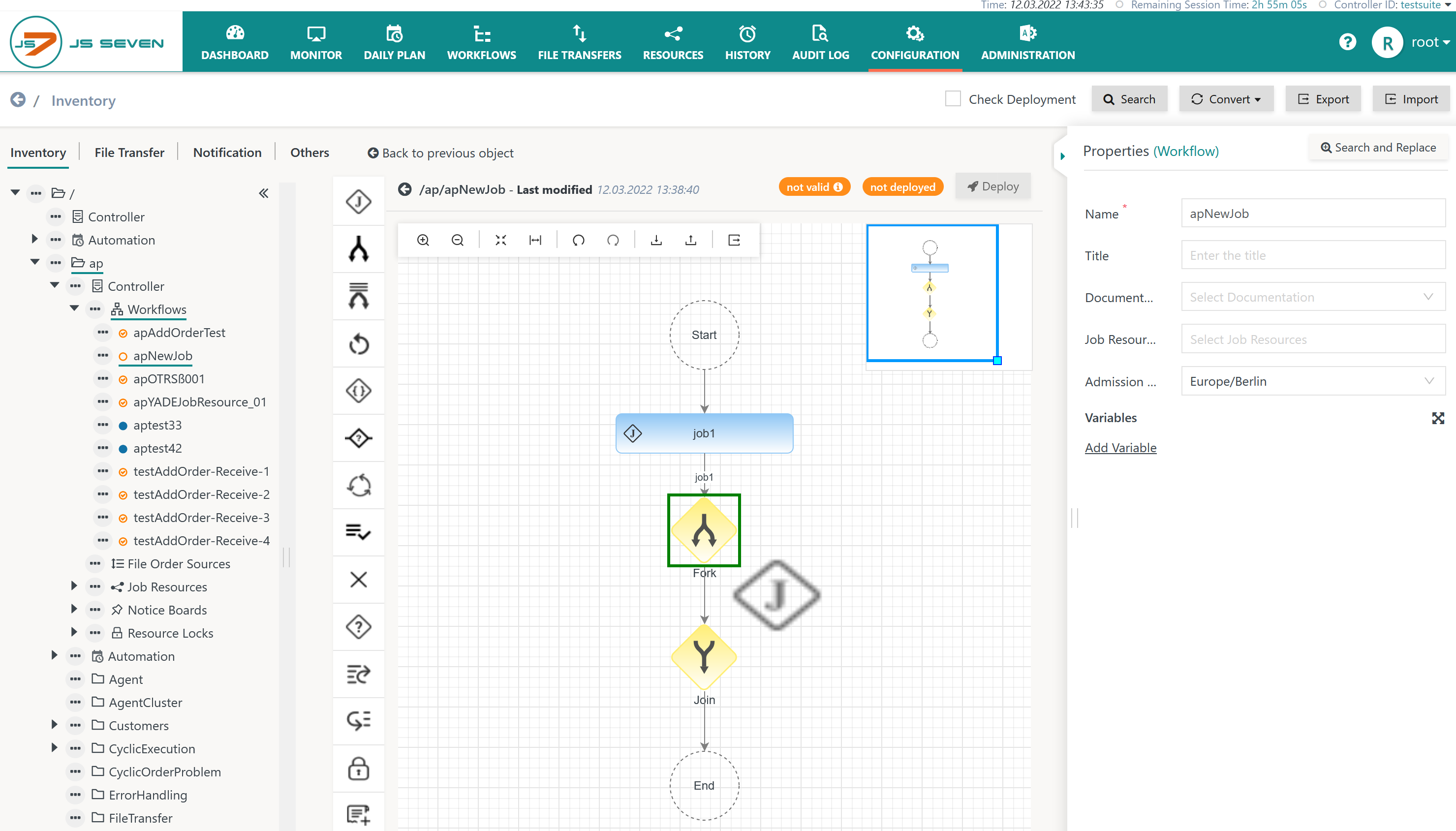Select the job1 node in the workflow
The width and height of the screenshot is (1456, 831).
[x=704, y=433]
